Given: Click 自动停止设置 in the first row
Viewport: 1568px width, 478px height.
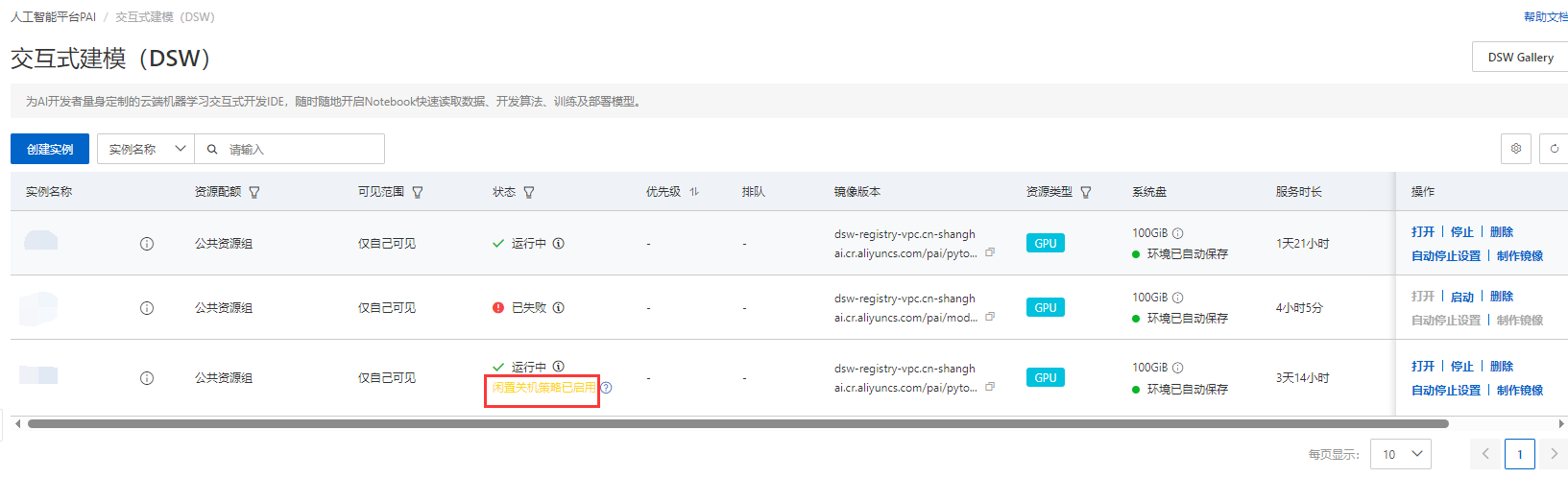Looking at the screenshot, I should coord(1445,256).
